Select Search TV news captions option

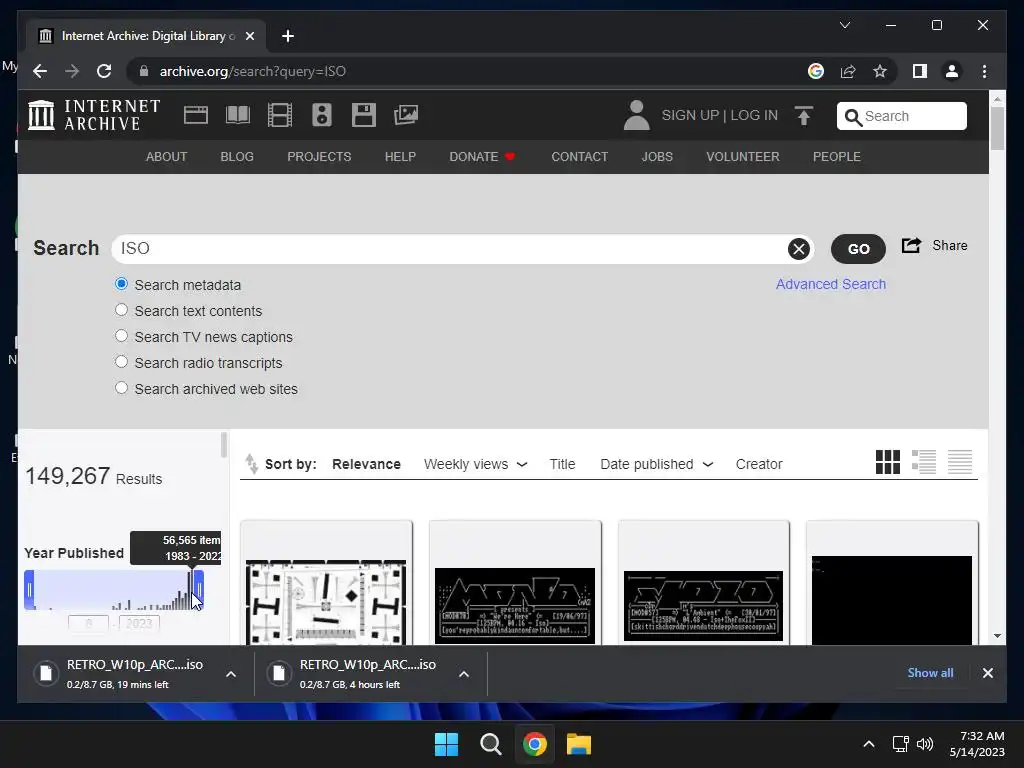coord(121,336)
